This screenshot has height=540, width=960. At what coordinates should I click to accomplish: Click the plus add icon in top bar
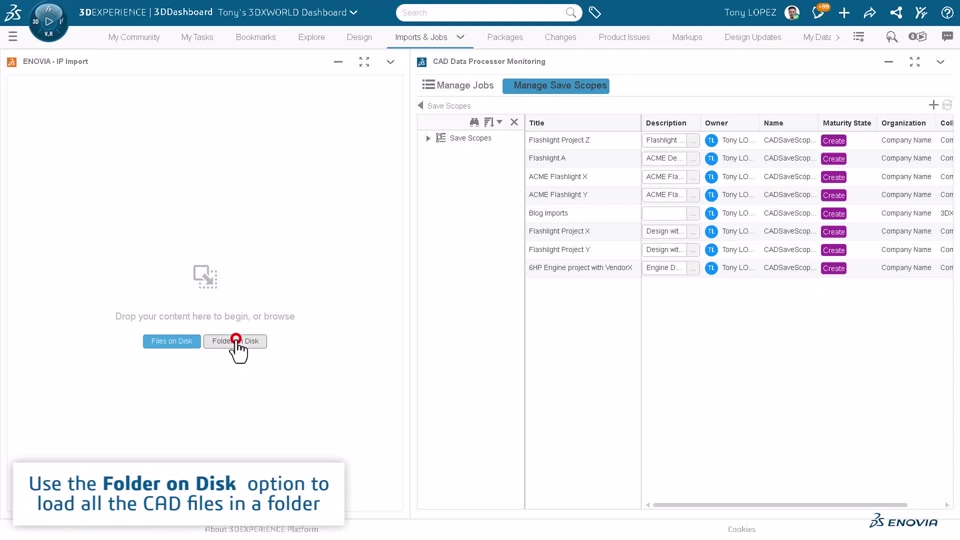(x=844, y=12)
